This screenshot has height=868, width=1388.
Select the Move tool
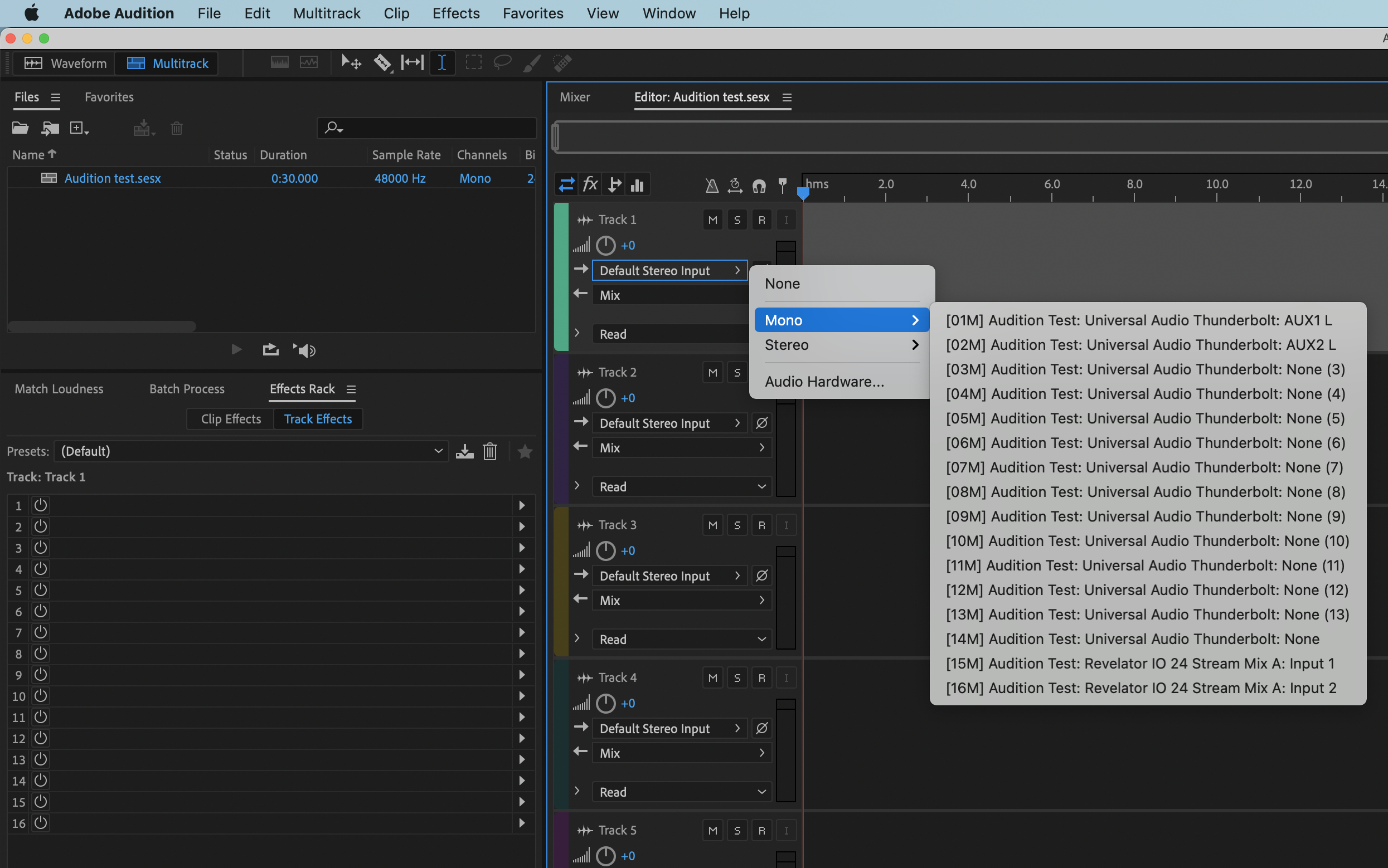tap(351, 62)
